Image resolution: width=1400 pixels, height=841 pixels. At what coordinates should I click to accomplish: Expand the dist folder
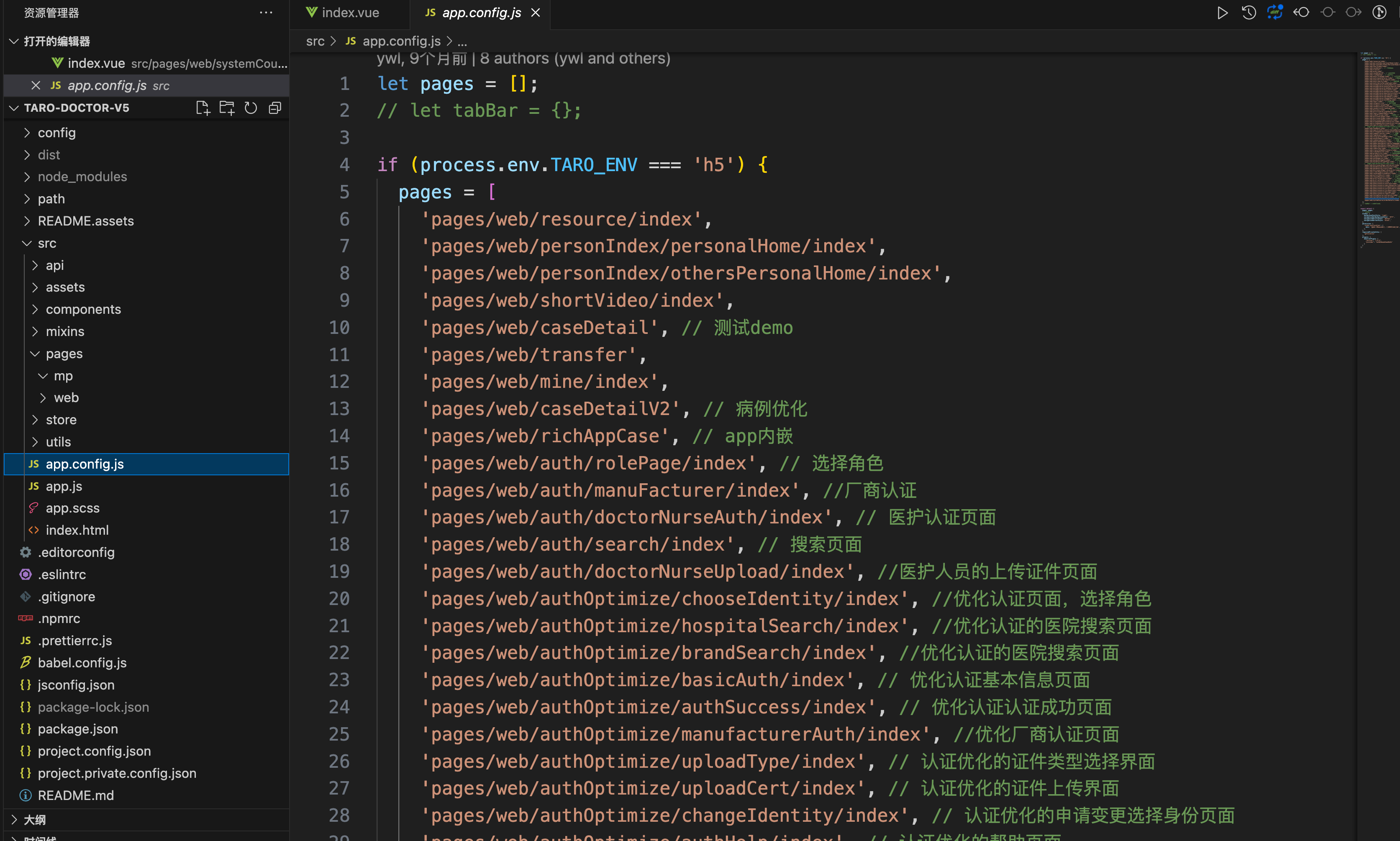click(146, 155)
